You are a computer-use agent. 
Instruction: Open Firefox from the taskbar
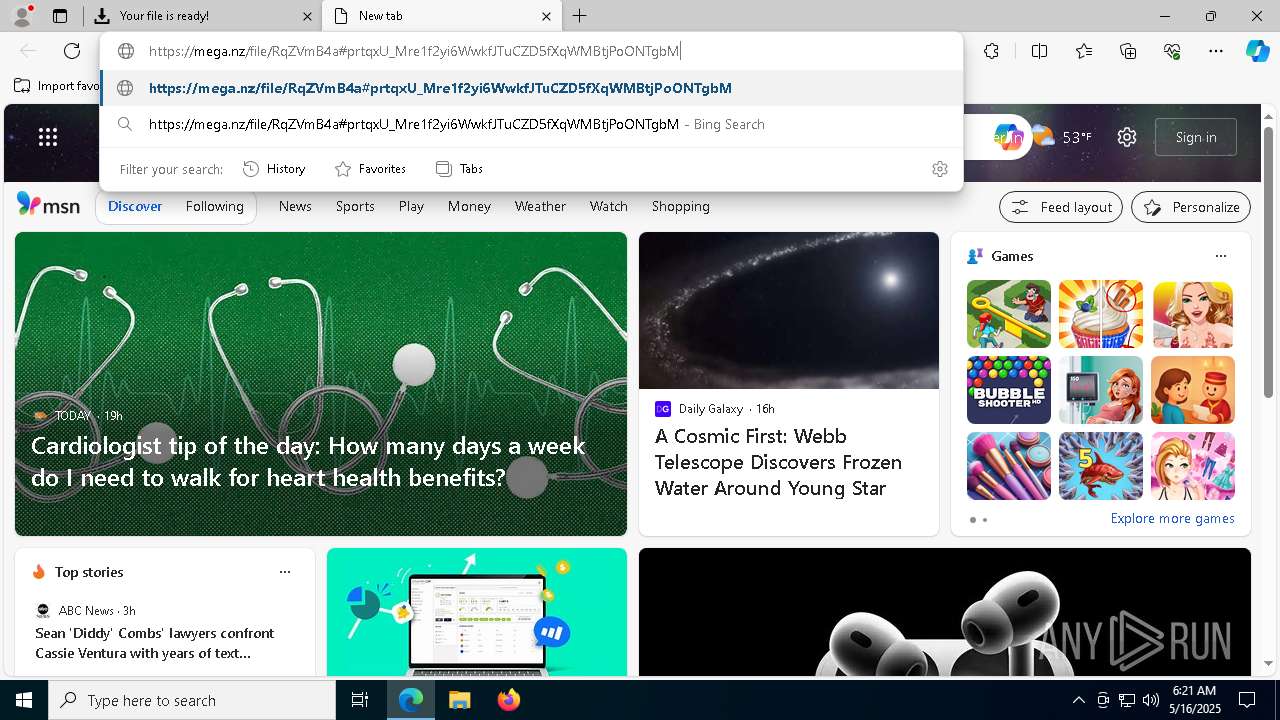click(x=508, y=700)
